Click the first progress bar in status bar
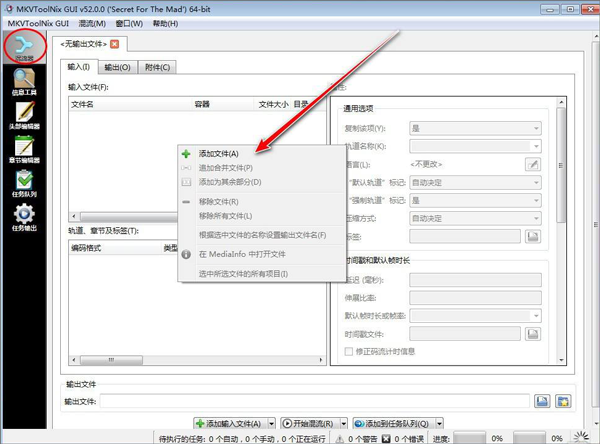 (x=469, y=439)
